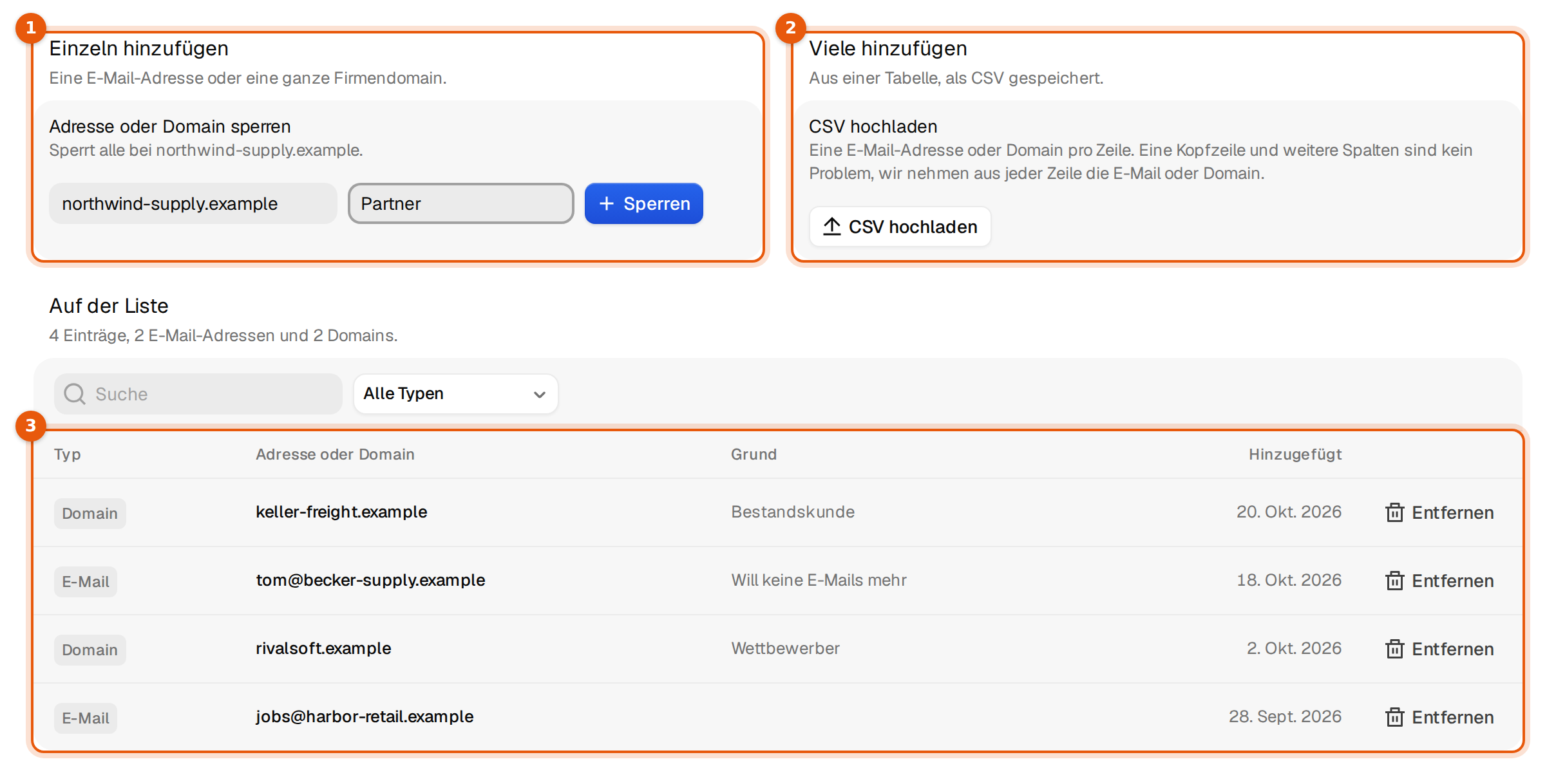Image resolution: width=1556 pixels, height=784 pixels.
Task: Click trash icon for tom@becker-supply.example row
Action: point(1394,581)
